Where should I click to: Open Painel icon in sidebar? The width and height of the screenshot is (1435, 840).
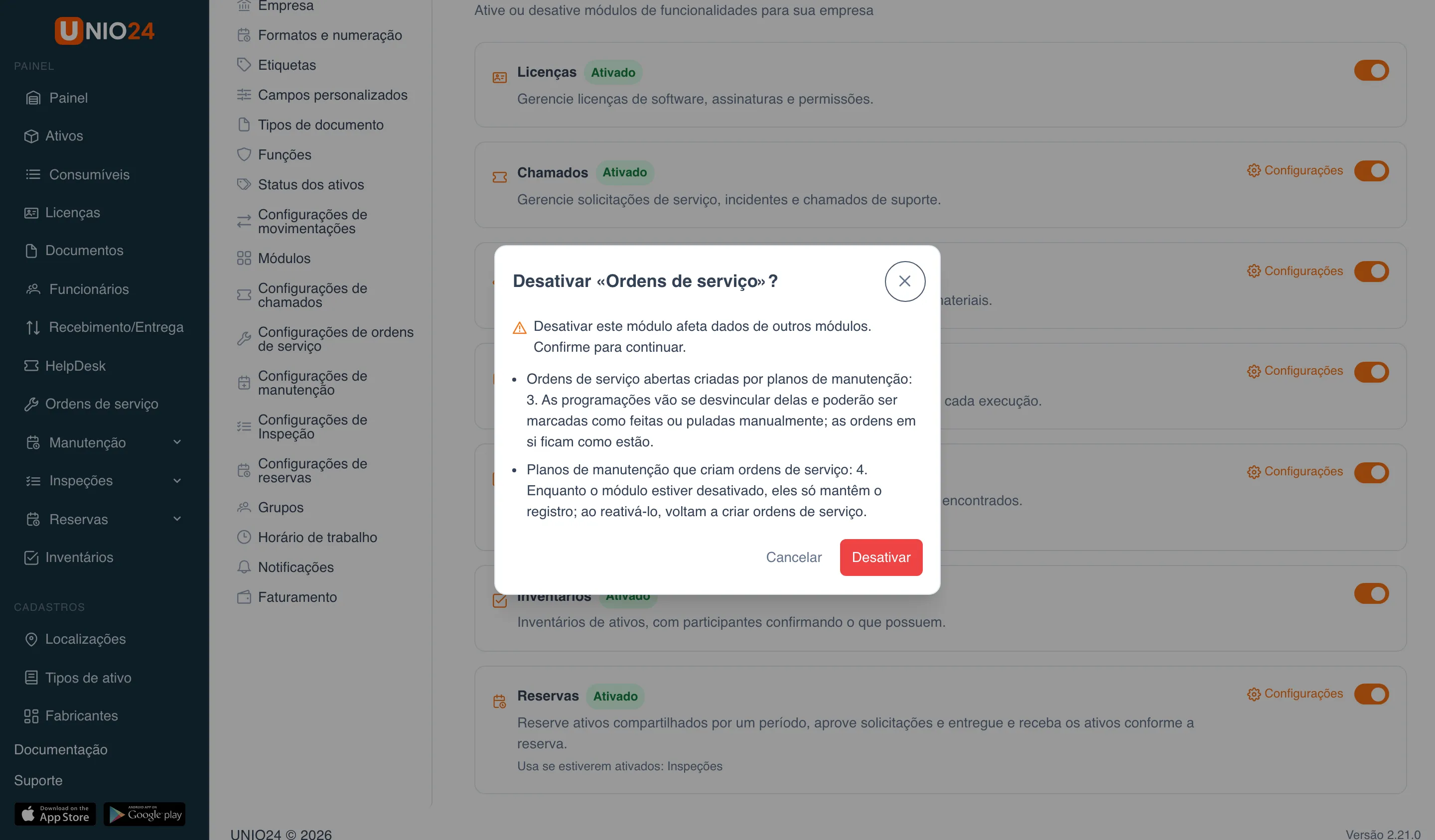(33, 98)
